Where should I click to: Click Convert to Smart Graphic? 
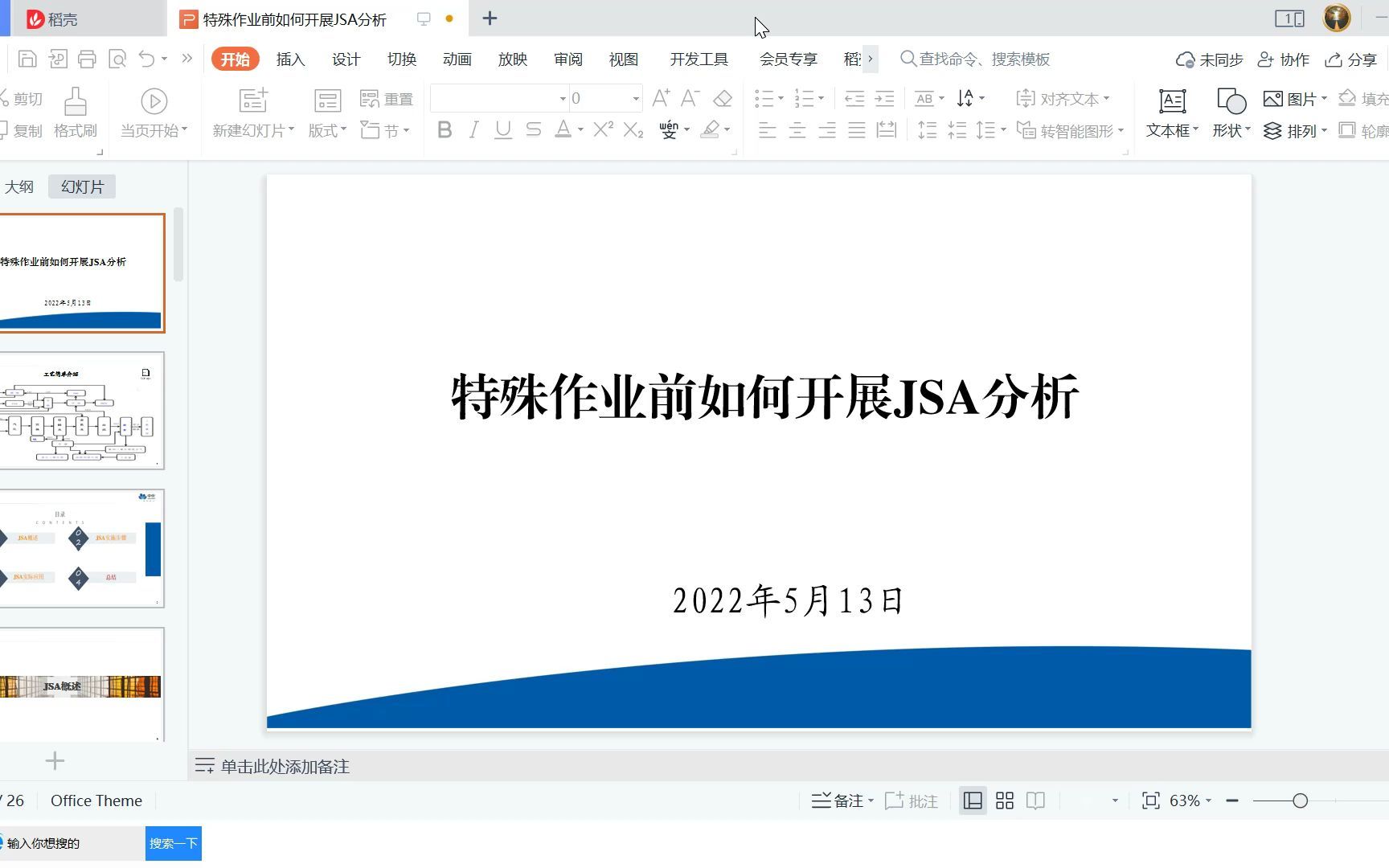[x=1070, y=130]
